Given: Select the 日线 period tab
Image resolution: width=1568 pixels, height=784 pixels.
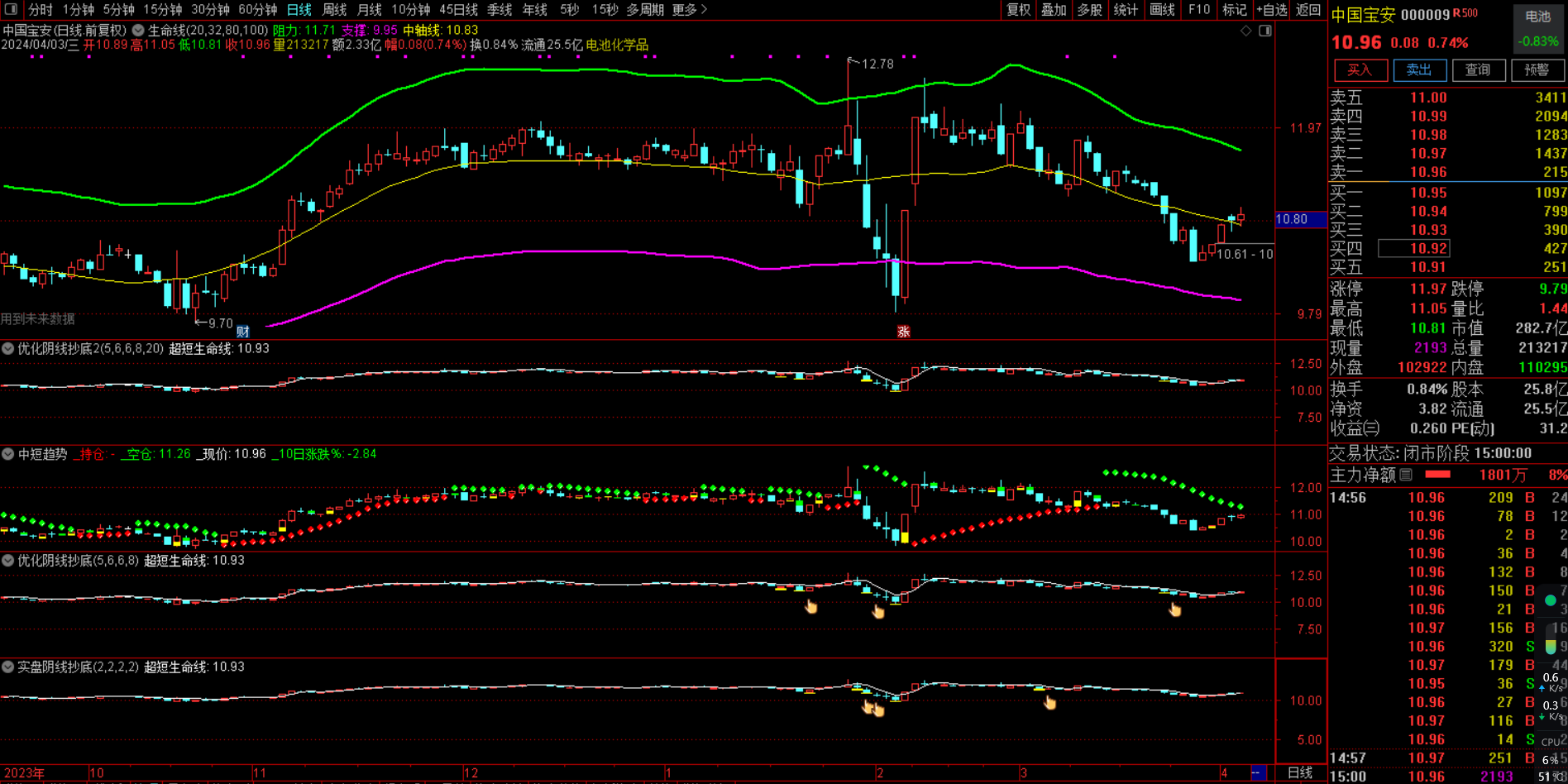Looking at the screenshot, I should (x=299, y=9).
